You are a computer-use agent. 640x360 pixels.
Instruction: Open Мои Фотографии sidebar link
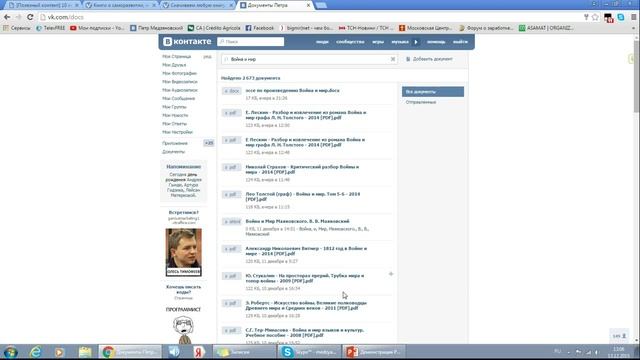pyautogui.click(x=179, y=73)
